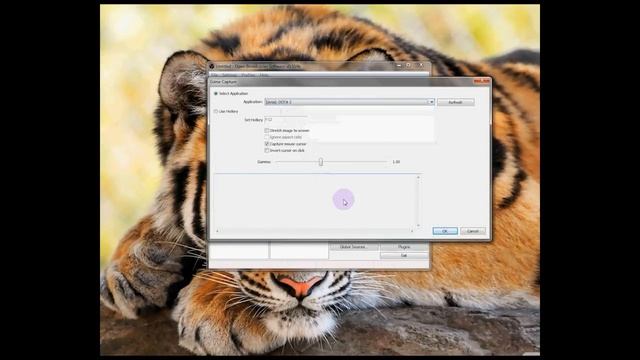Click Plugins button in OBS window
Screen dimensions: 640x360
[x=404, y=247]
